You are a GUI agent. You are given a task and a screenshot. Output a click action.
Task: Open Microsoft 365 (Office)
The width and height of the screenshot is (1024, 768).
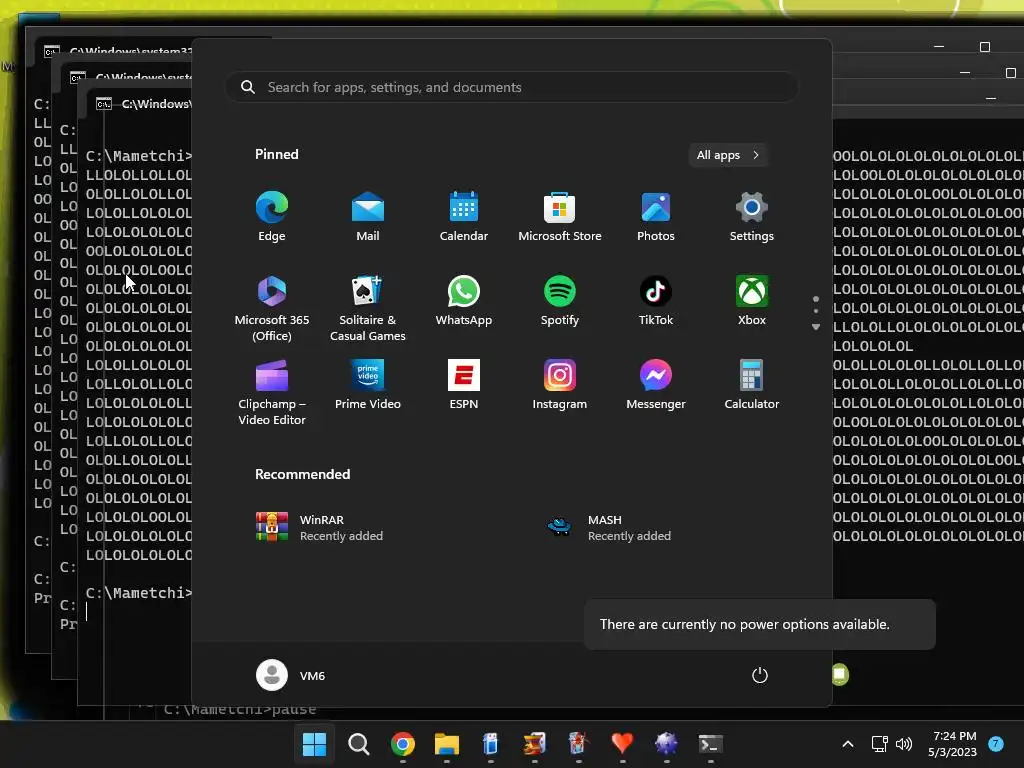(x=272, y=309)
